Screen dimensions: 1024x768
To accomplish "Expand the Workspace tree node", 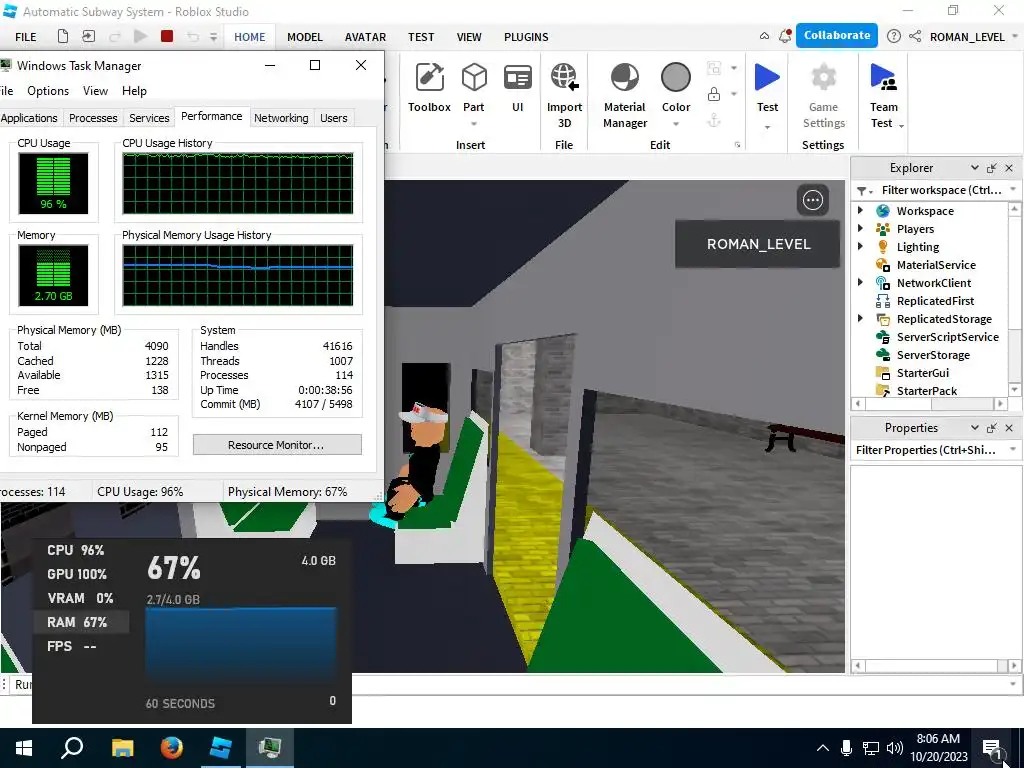I will pyautogui.click(x=861, y=210).
